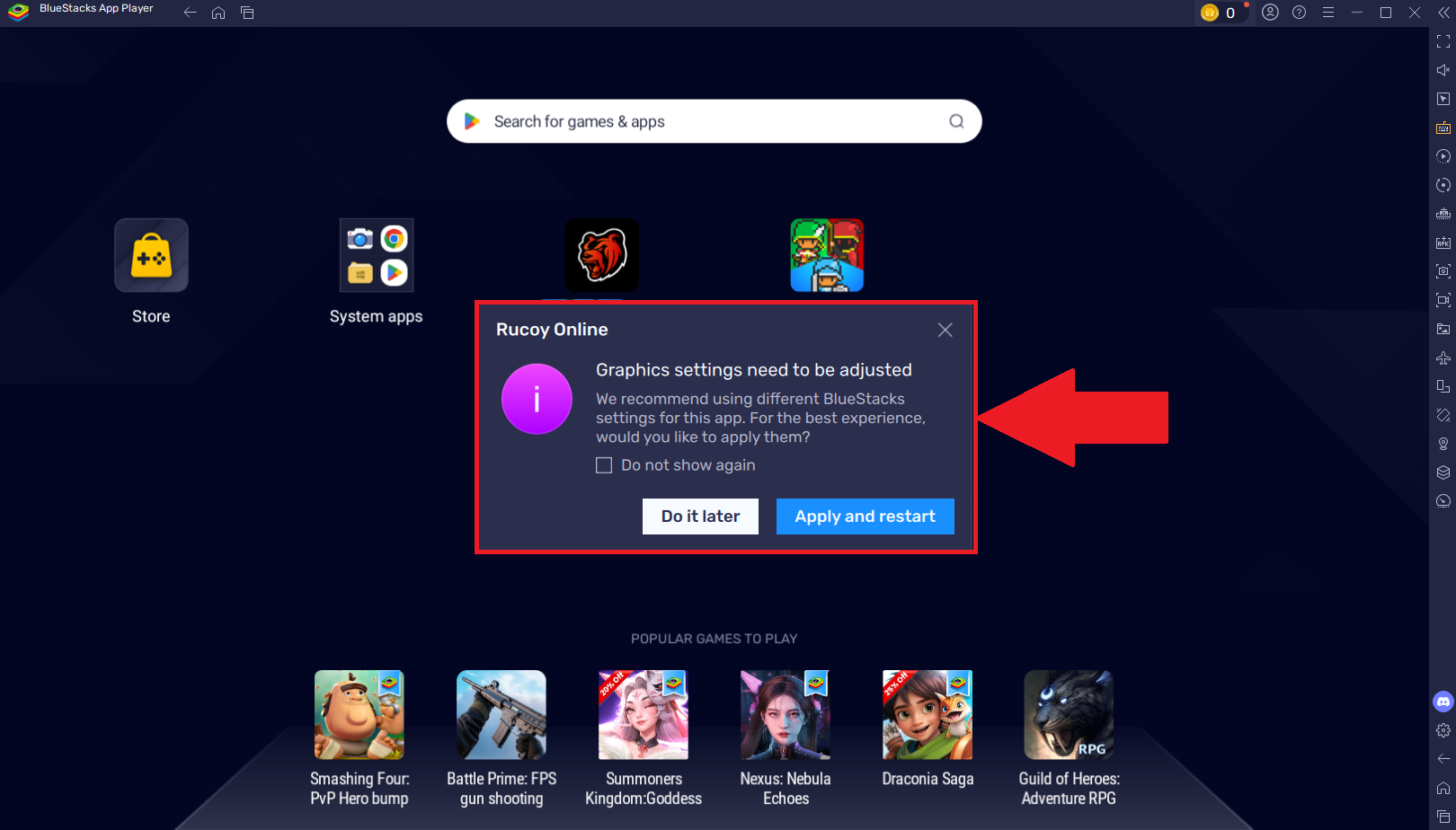Open the account profile icon
The height and width of the screenshot is (830, 1456).
click(1270, 13)
